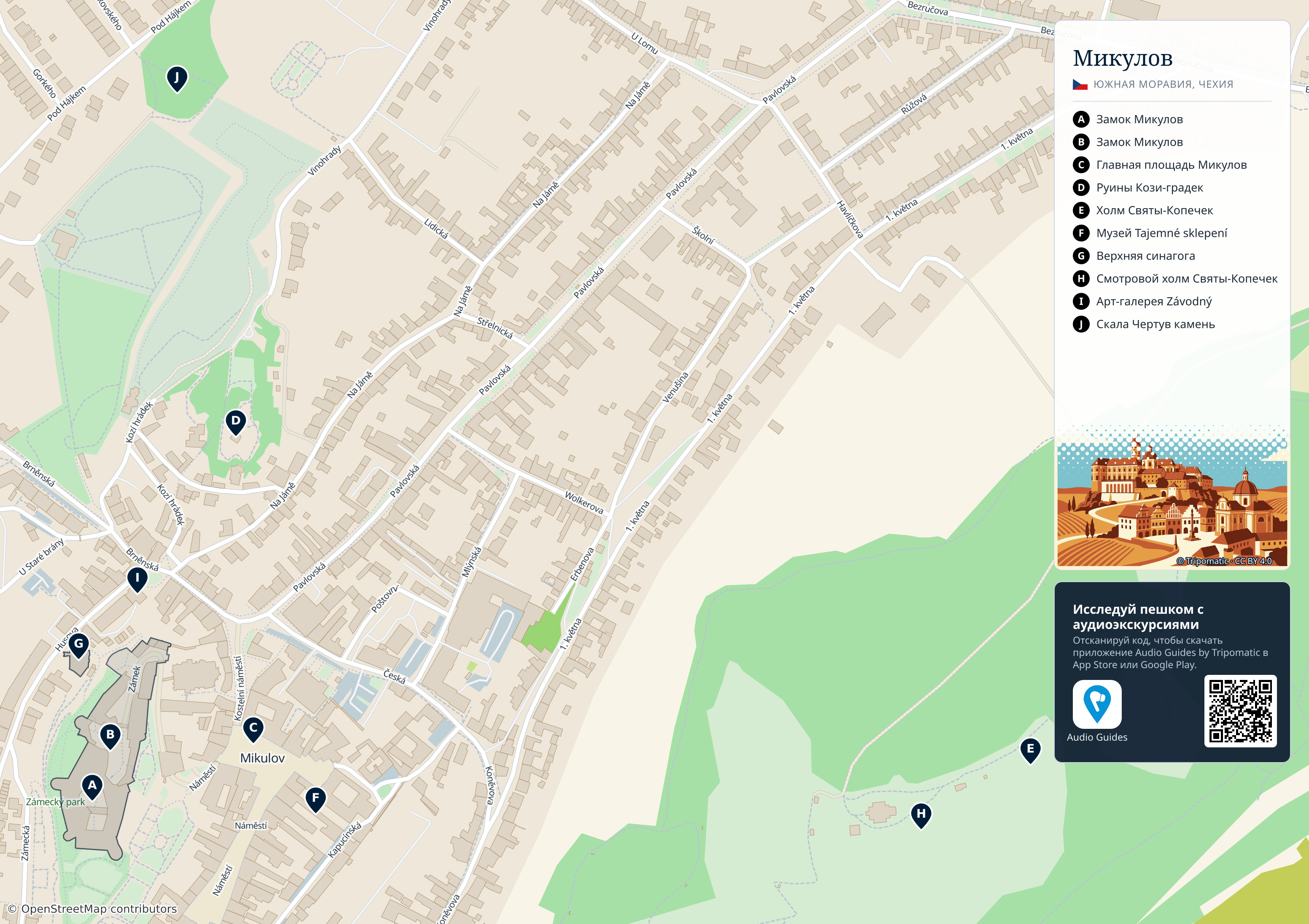Screen dimensions: 1309x924
Task: Click legend badge E in the list
Action: tap(1081, 210)
